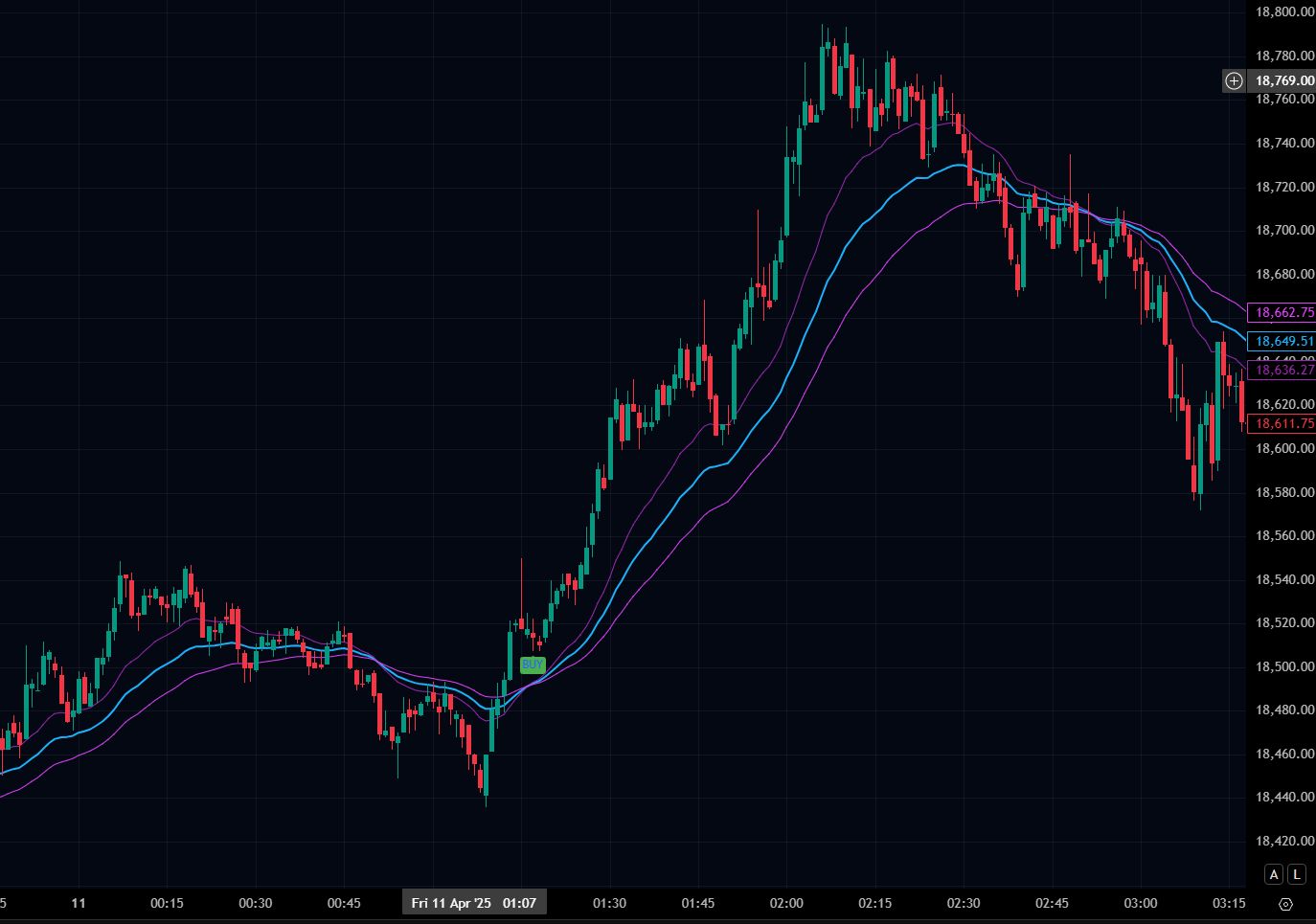
Task: Click the 03:15 mark on time axis
Action: pyautogui.click(x=1229, y=903)
